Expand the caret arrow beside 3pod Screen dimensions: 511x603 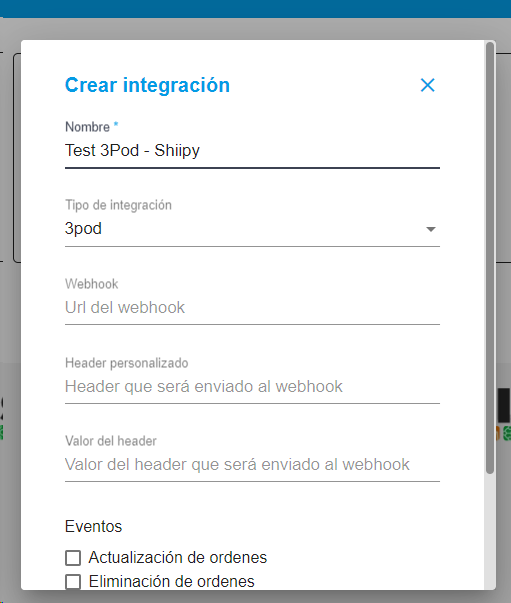(431, 229)
